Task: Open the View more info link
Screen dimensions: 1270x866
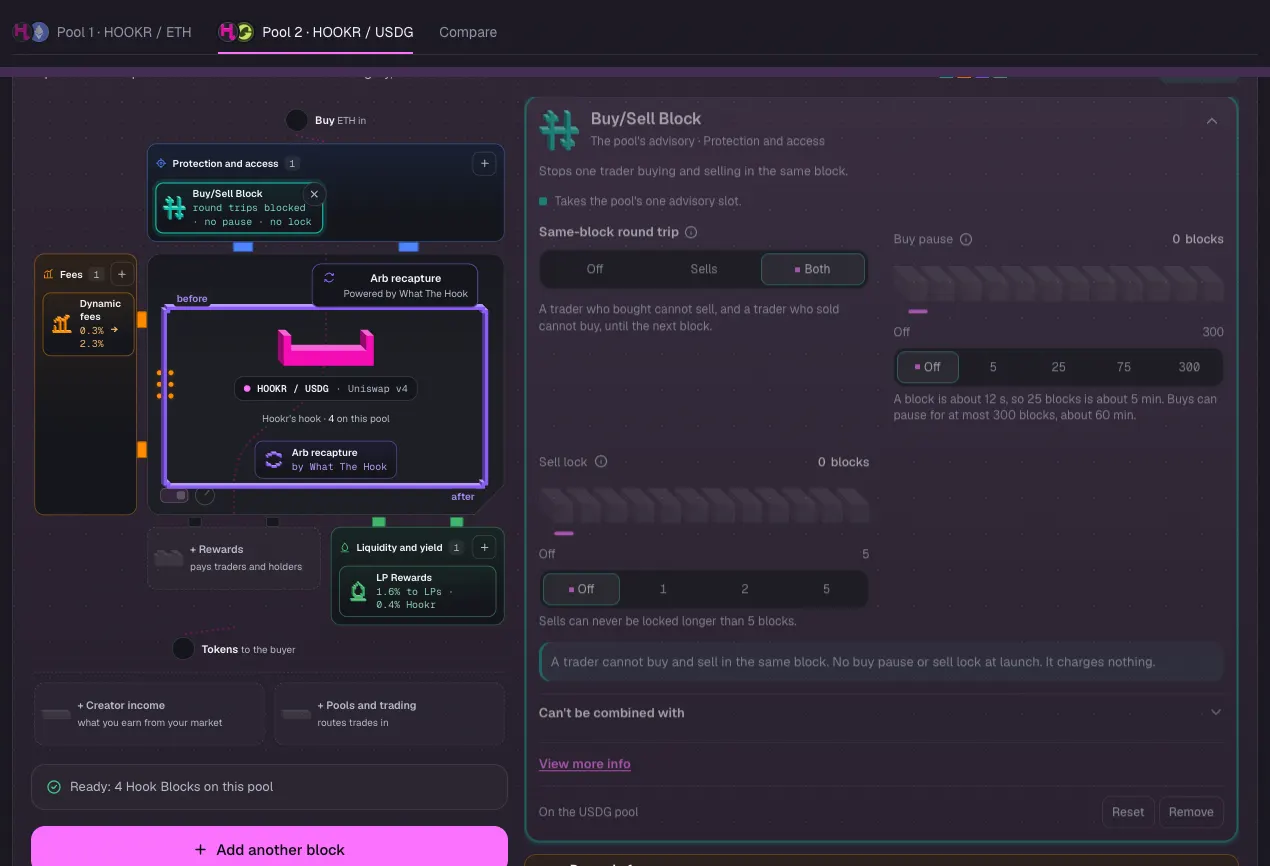Action: click(585, 764)
